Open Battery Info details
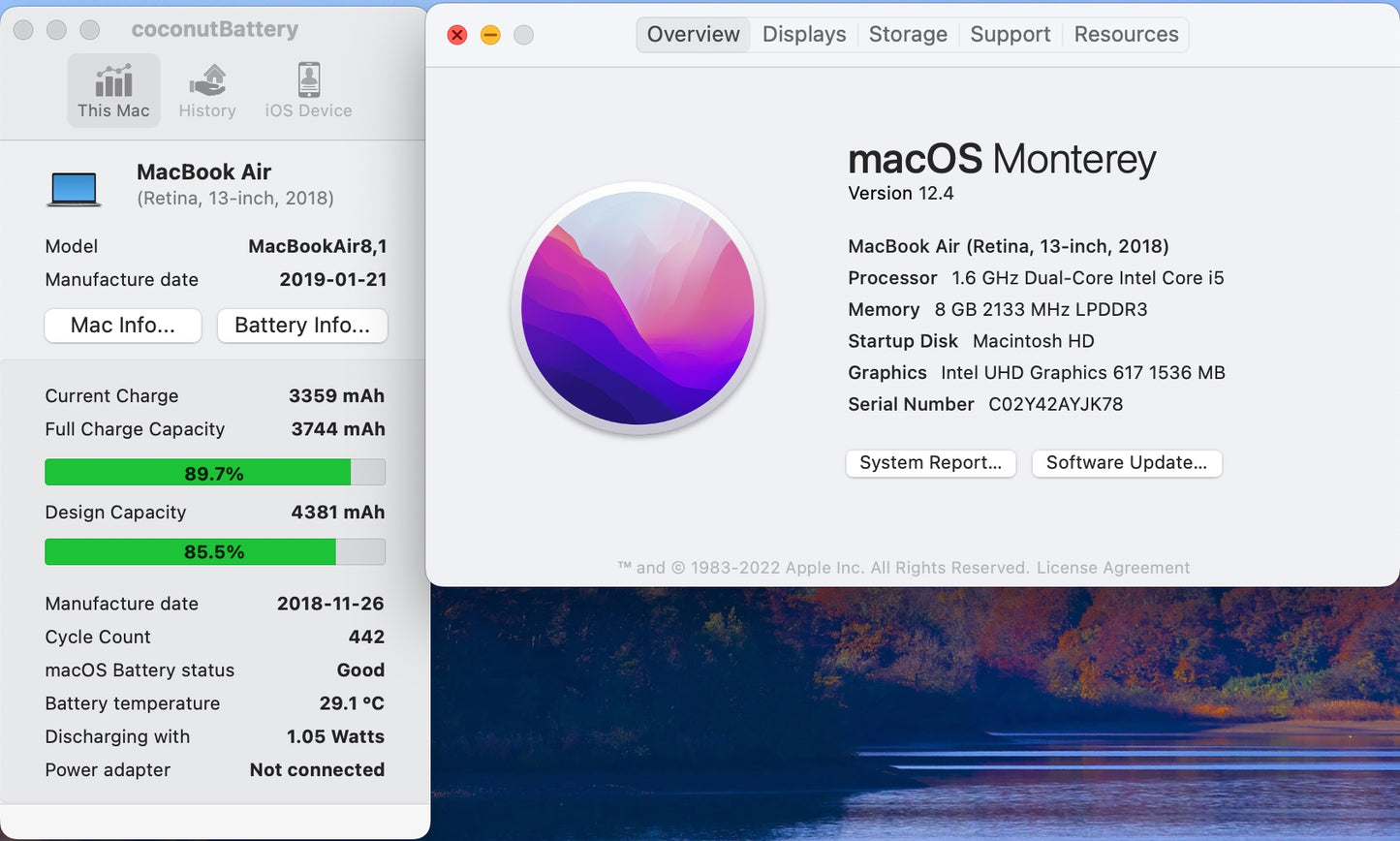The width and height of the screenshot is (1400, 841). 301,326
